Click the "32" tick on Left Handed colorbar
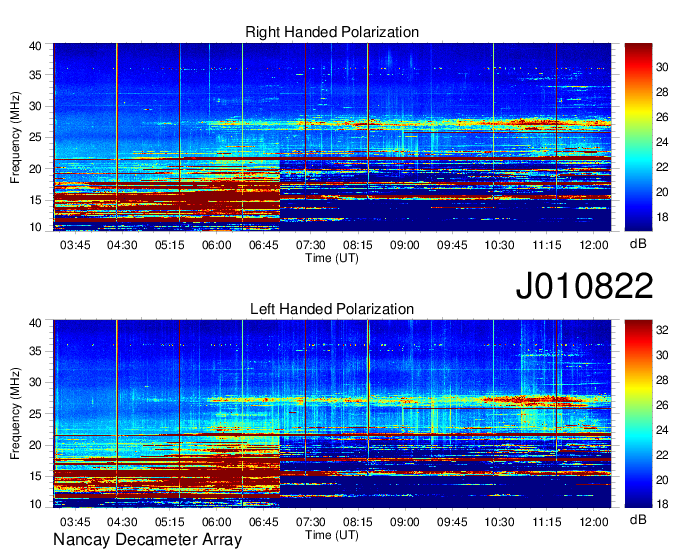Image resolution: width=680 pixels, height=552 pixels. pos(662,330)
